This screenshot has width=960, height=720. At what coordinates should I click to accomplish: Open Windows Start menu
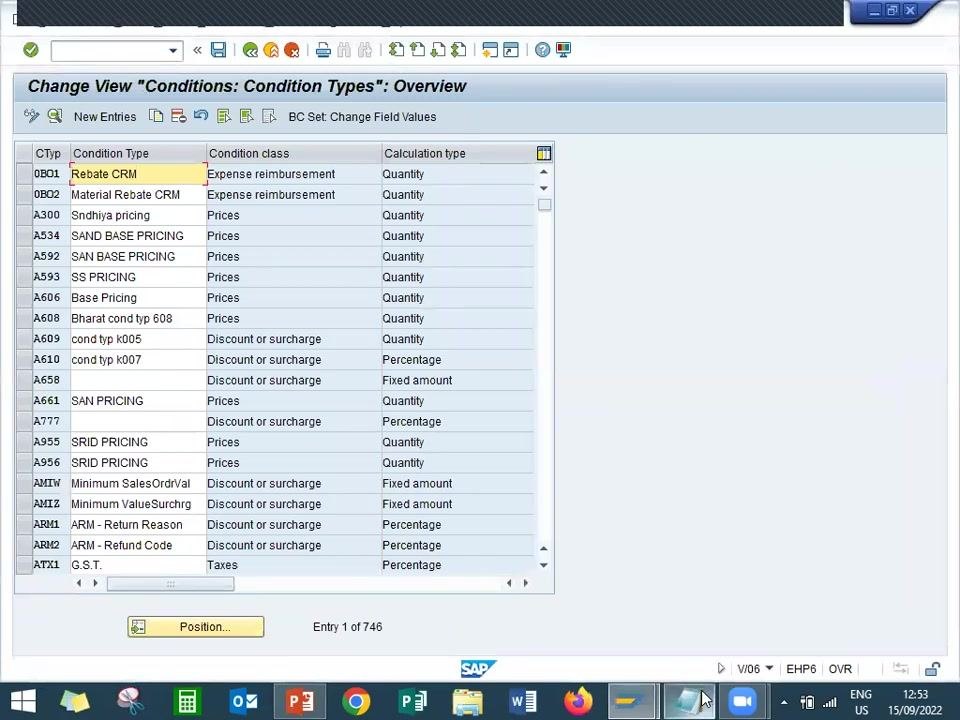click(x=23, y=702)
